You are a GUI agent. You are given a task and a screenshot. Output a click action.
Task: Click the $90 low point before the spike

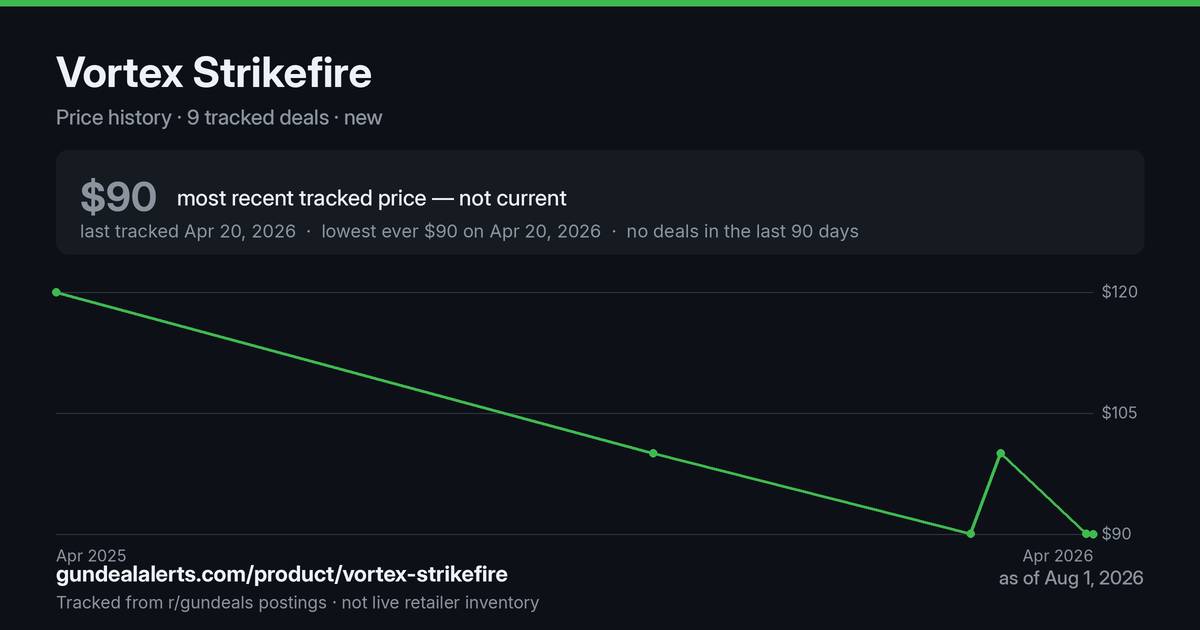tap(971, 534)
